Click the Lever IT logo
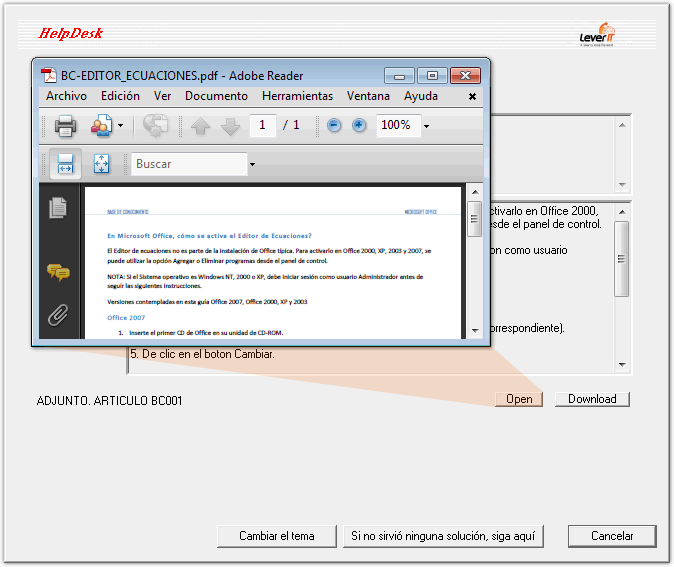Viewport: 674px width, 567px height. coord(597,34)
